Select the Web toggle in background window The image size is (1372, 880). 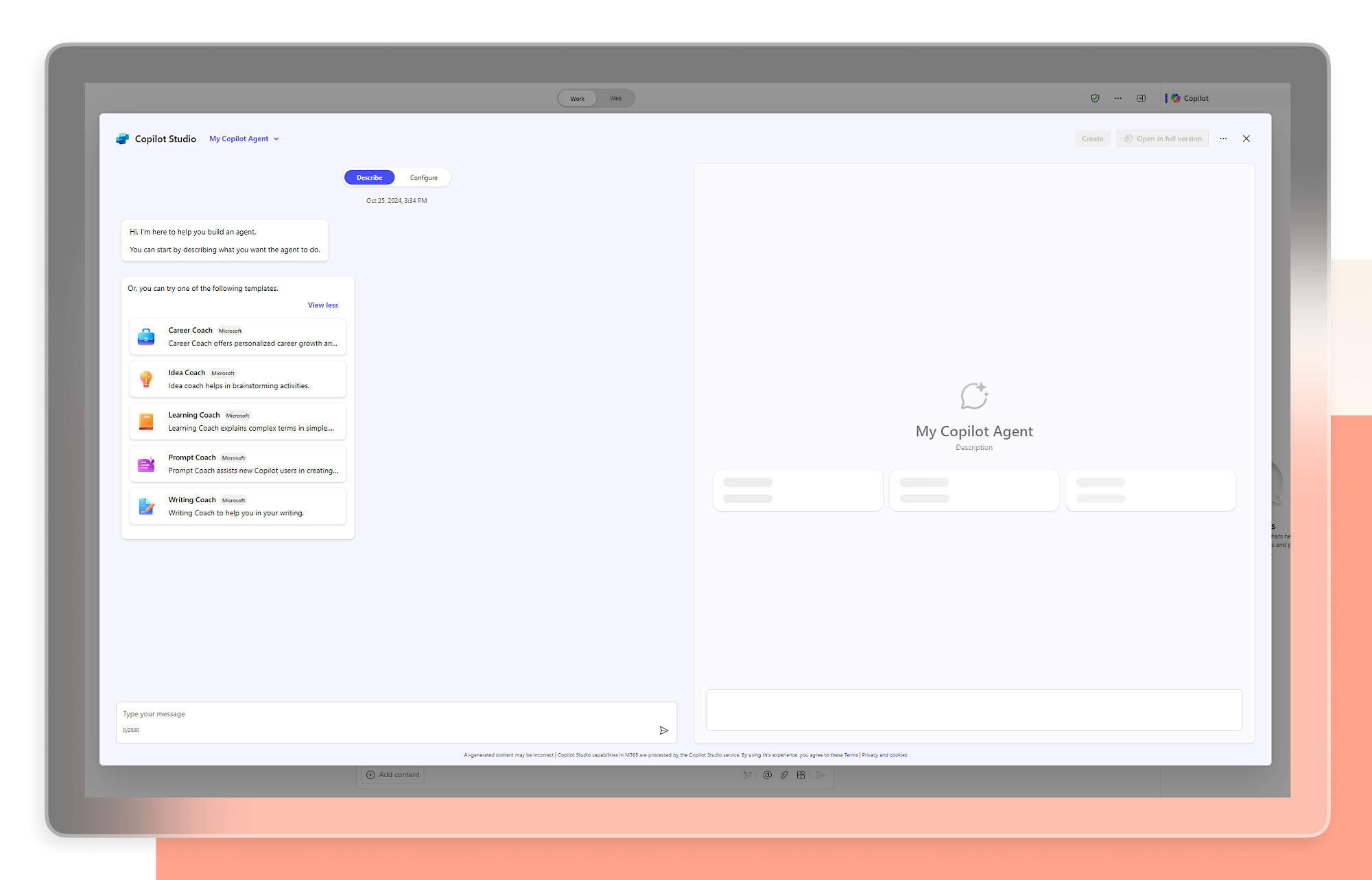[x=615, y=98]
